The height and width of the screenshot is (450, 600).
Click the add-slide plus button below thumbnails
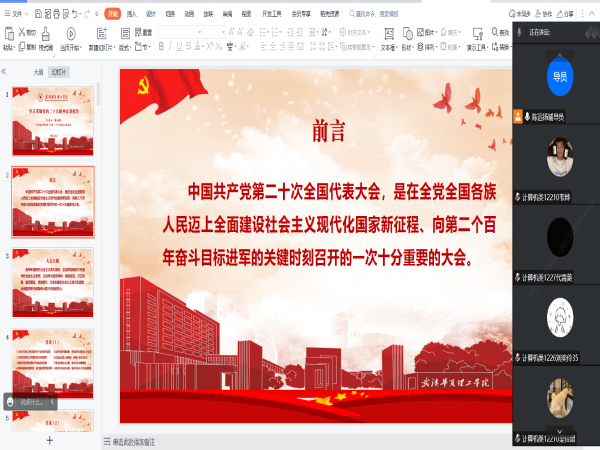(50, 440)
